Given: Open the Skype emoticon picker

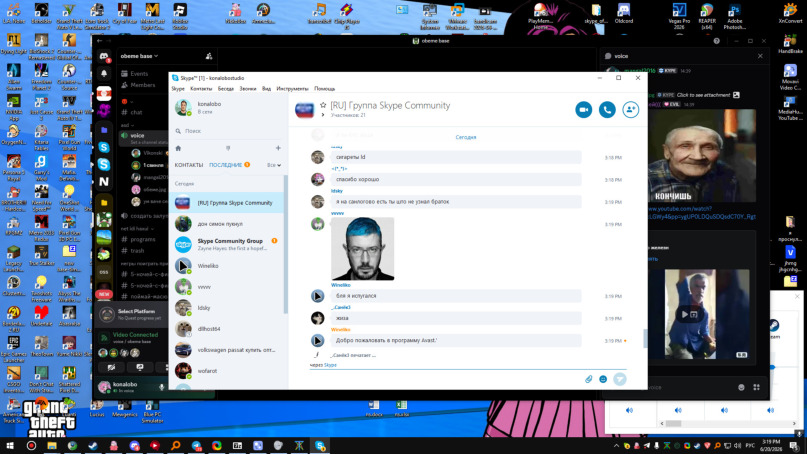Looking at the screenshot, I should click(x=603, y=379).
